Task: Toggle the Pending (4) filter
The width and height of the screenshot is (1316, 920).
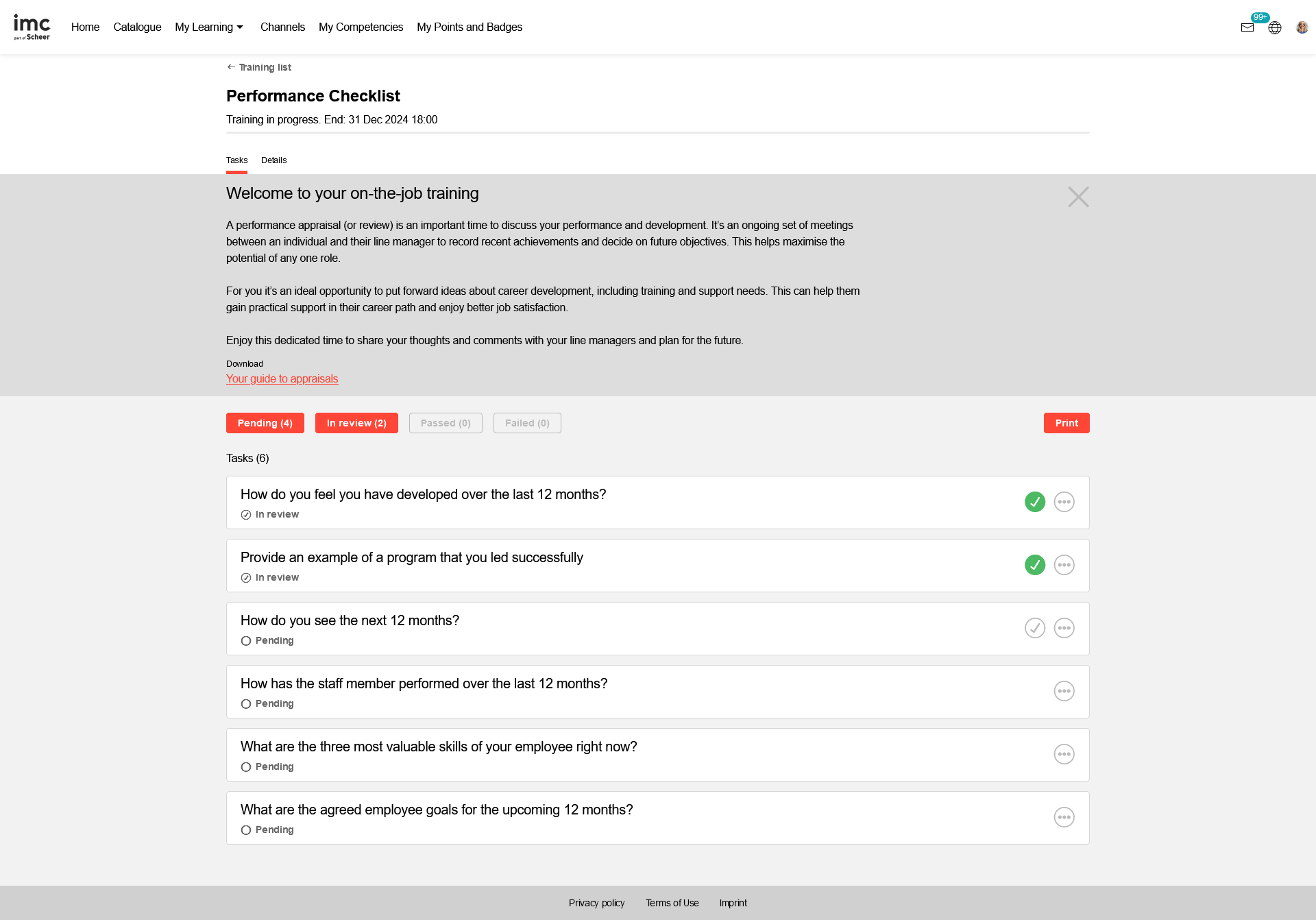Action: pos(265,423)
